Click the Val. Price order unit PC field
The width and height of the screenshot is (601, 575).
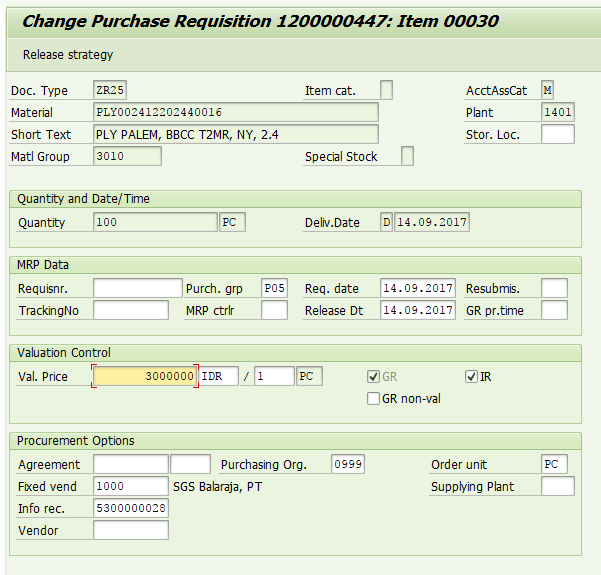(309, 376)
